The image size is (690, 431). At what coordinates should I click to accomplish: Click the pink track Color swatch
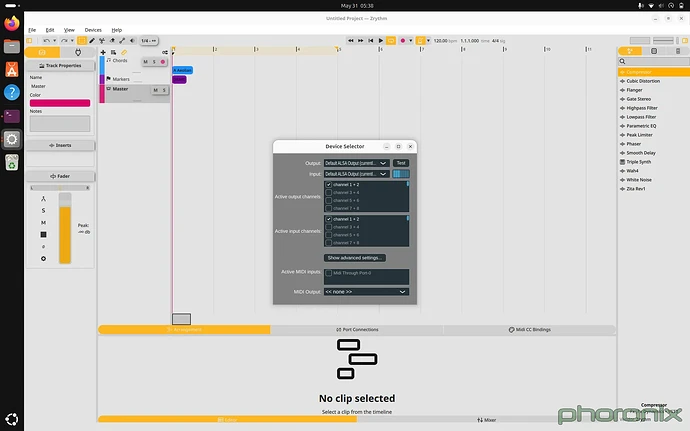click(60, 103)
